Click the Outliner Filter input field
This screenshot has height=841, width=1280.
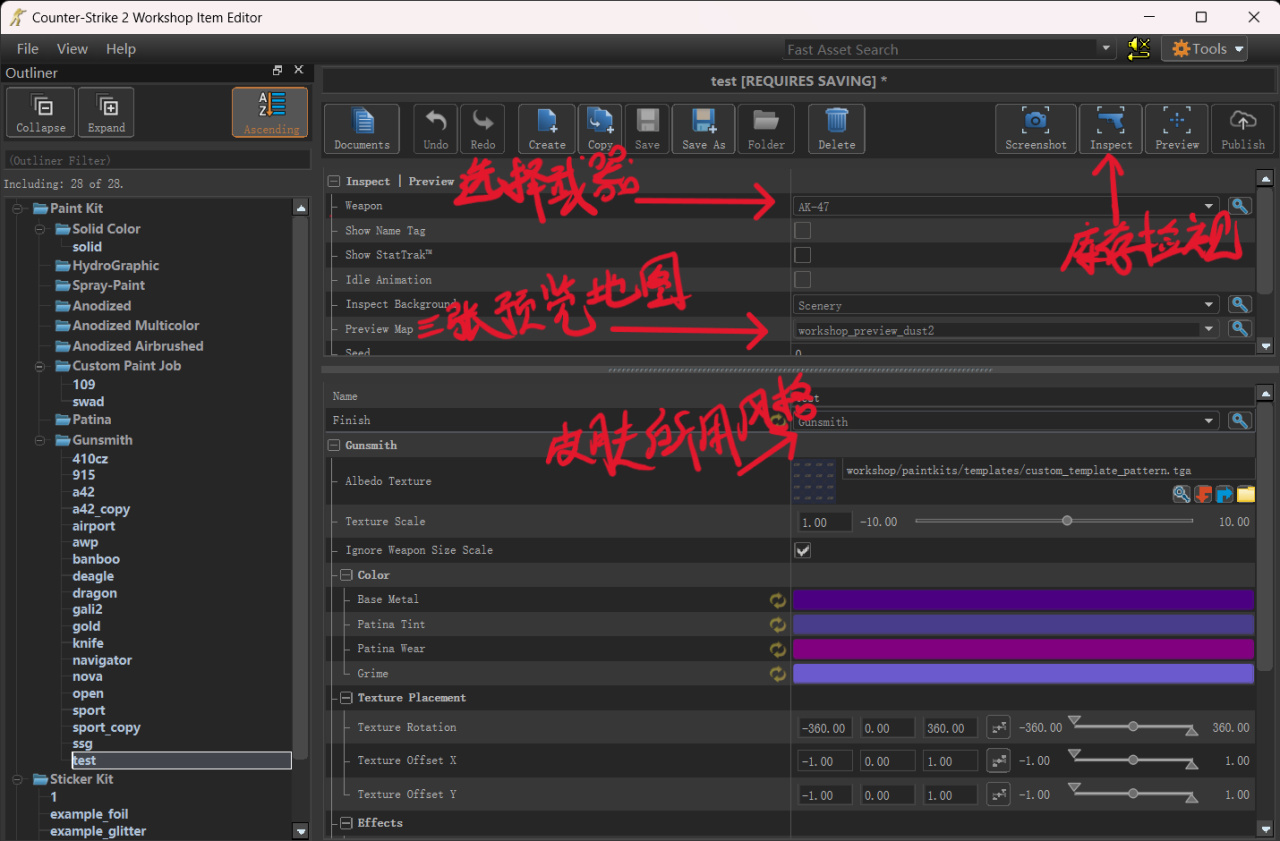click(x=157, y=160)
